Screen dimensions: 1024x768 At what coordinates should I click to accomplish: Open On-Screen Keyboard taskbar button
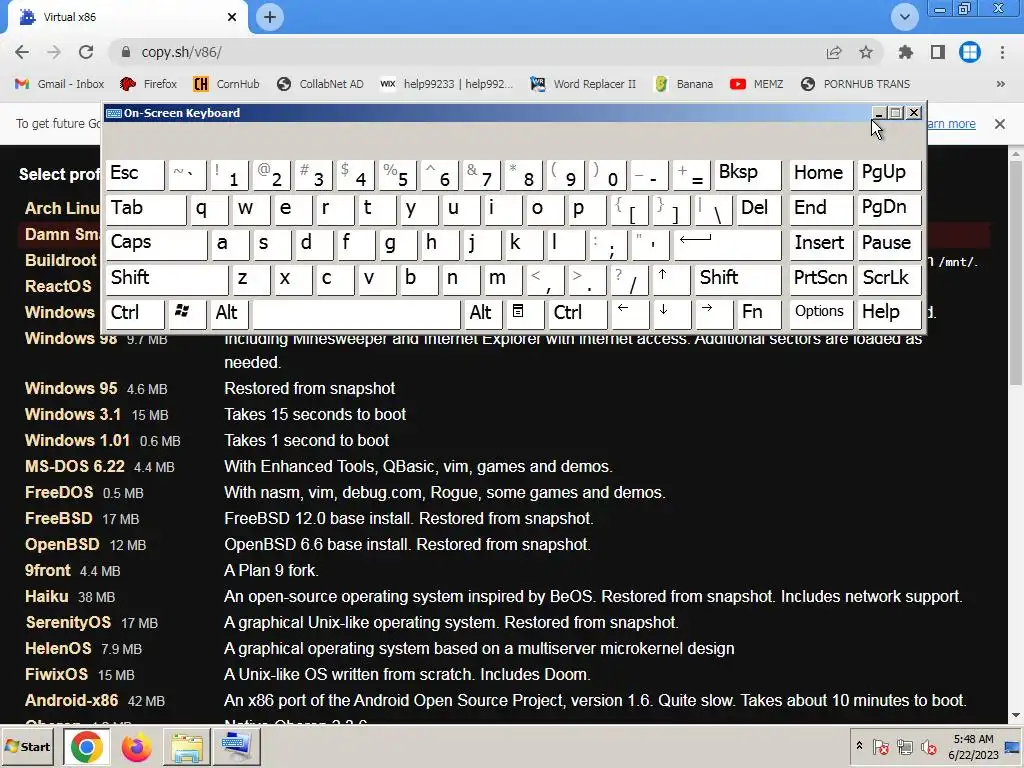pos(236,746)
